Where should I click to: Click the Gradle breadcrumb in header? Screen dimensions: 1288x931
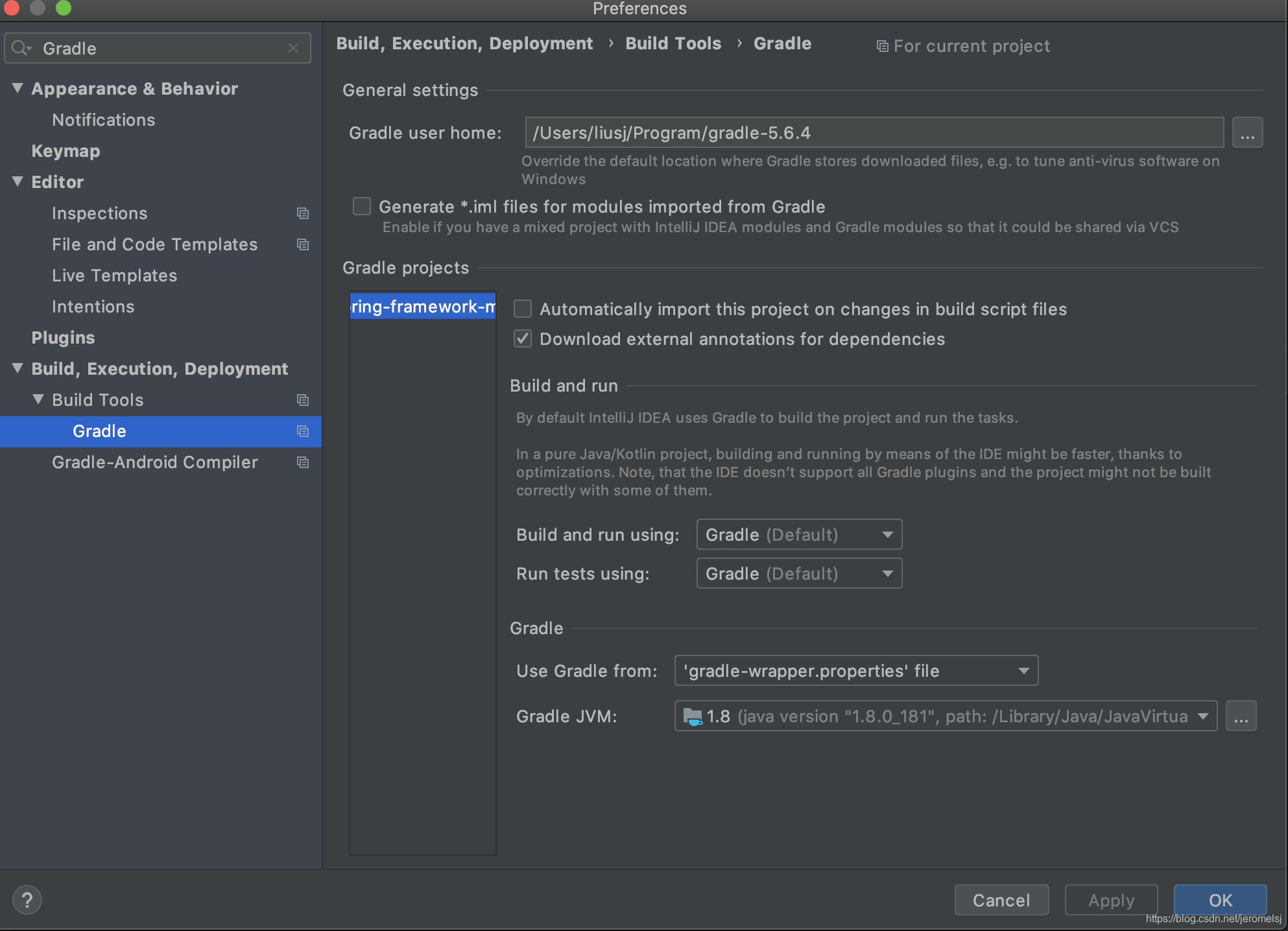pyautogui.click(x=782, y=43)
